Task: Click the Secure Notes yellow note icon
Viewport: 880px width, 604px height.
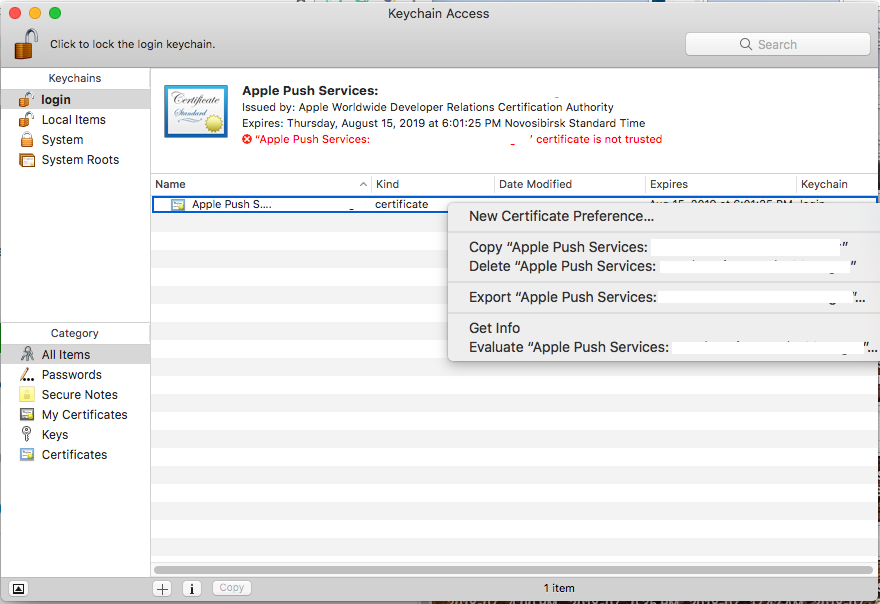Action: [26, 395]
